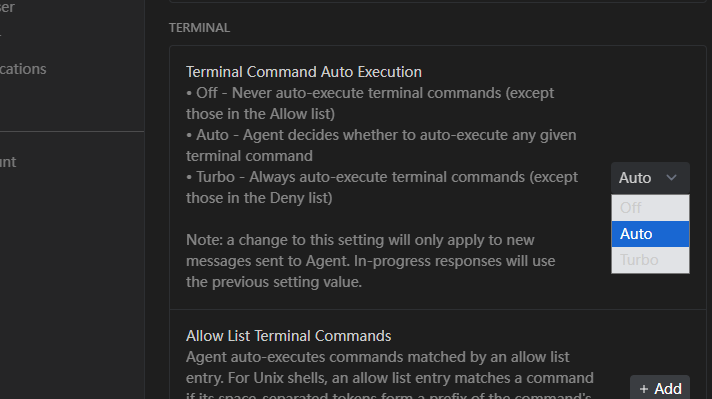Click the Off mode description bullet
Viewport: 712px width, 399px height.
click(x=370, y=103)
